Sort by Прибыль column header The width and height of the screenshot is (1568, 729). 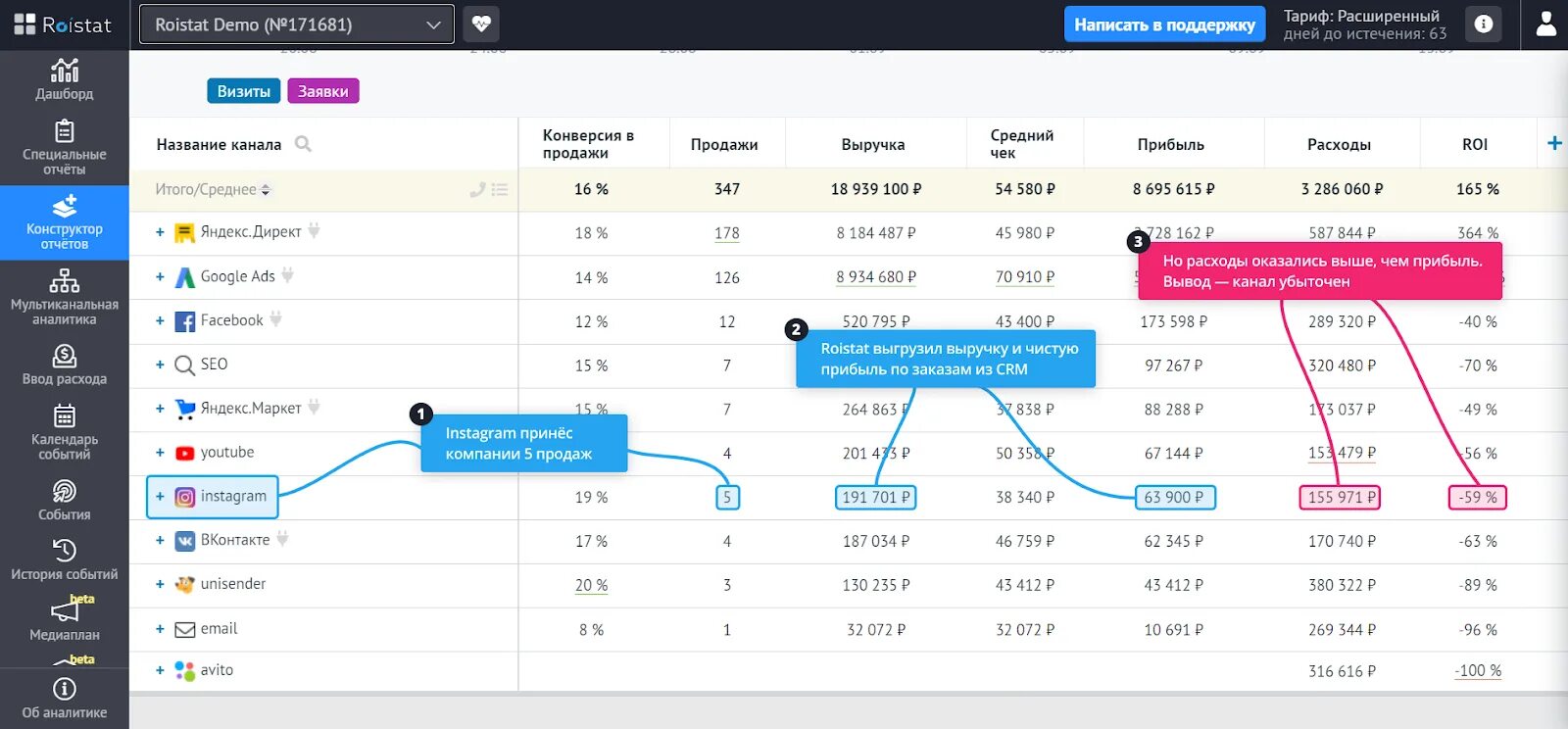point(1171,144)
